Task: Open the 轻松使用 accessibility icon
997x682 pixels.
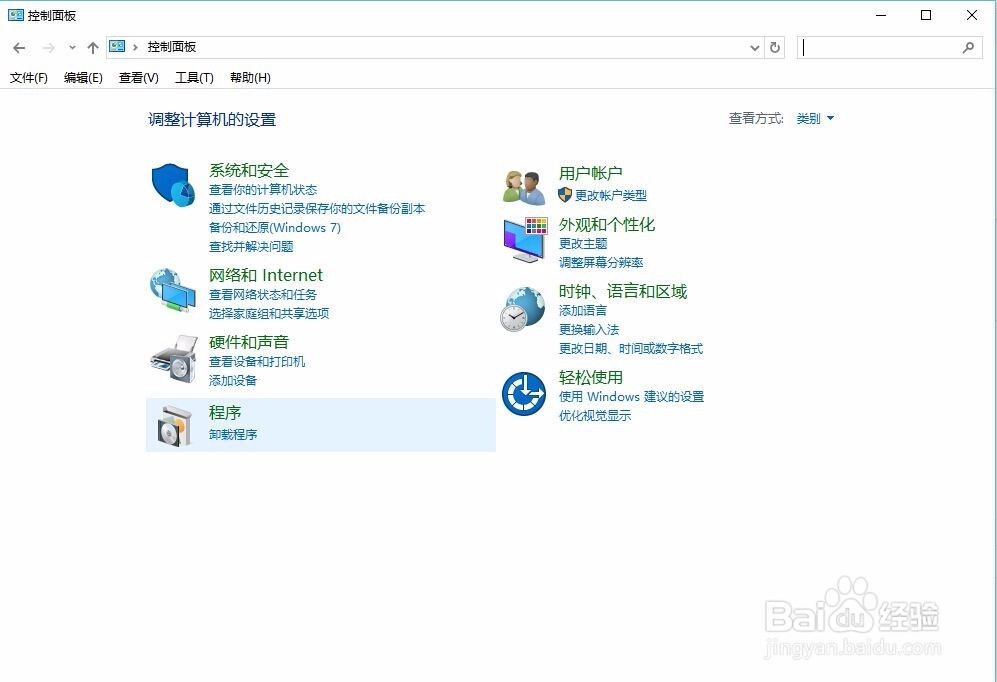Action: coord(523,394)
